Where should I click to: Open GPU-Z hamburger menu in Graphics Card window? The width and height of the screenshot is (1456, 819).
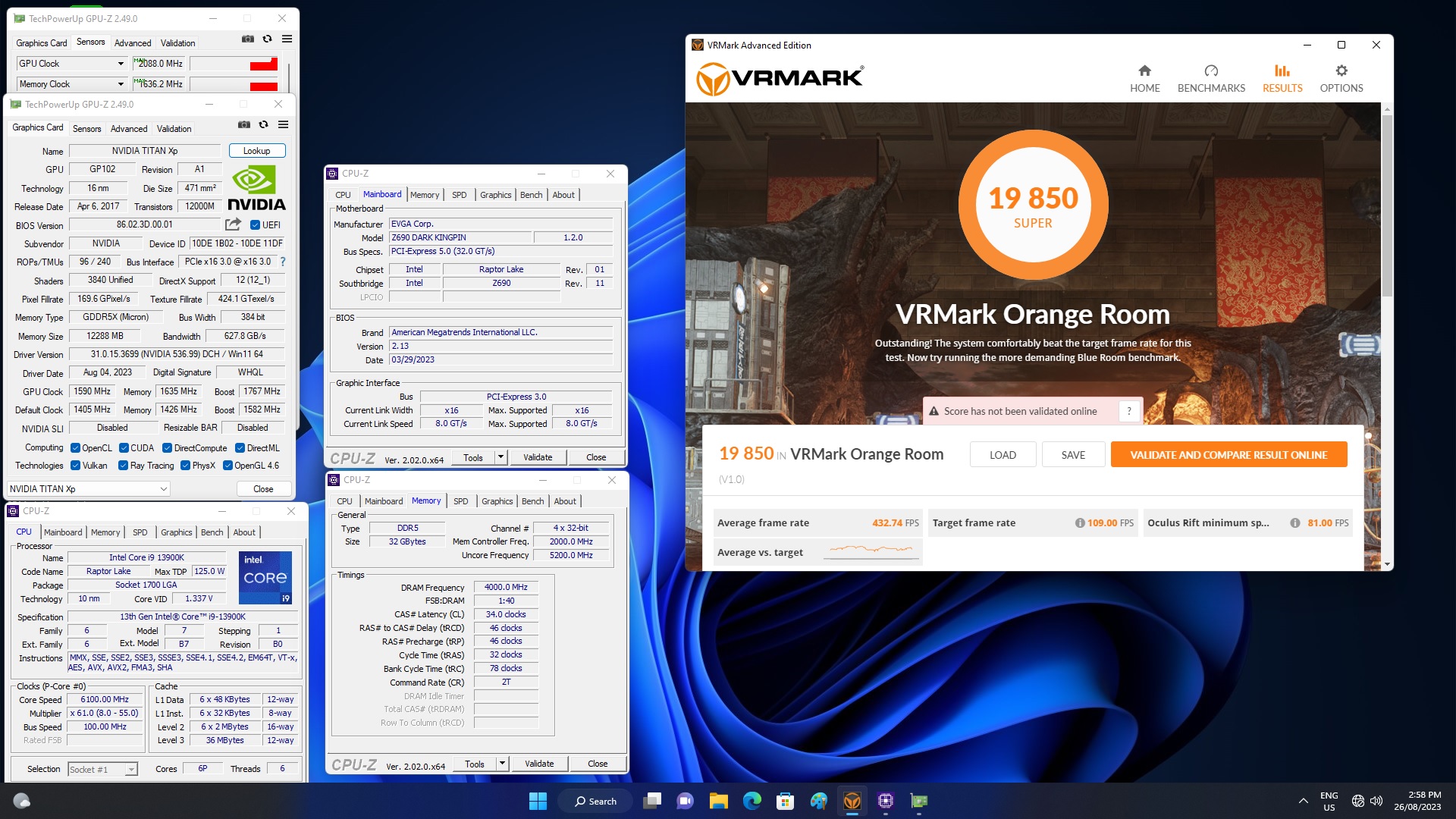pyautogui.click(x=283, y=124)
